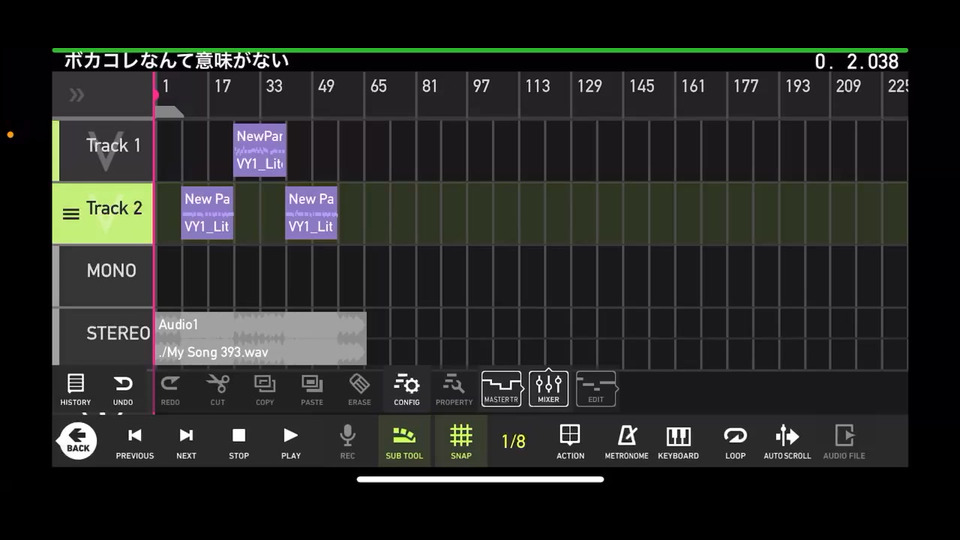Toggle Auto Scroll
The image size is (960, 540).
pos(787,443)
